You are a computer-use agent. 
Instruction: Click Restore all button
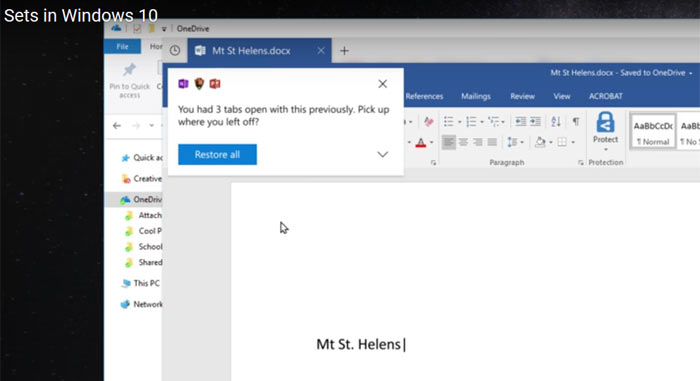coord(217,155)
